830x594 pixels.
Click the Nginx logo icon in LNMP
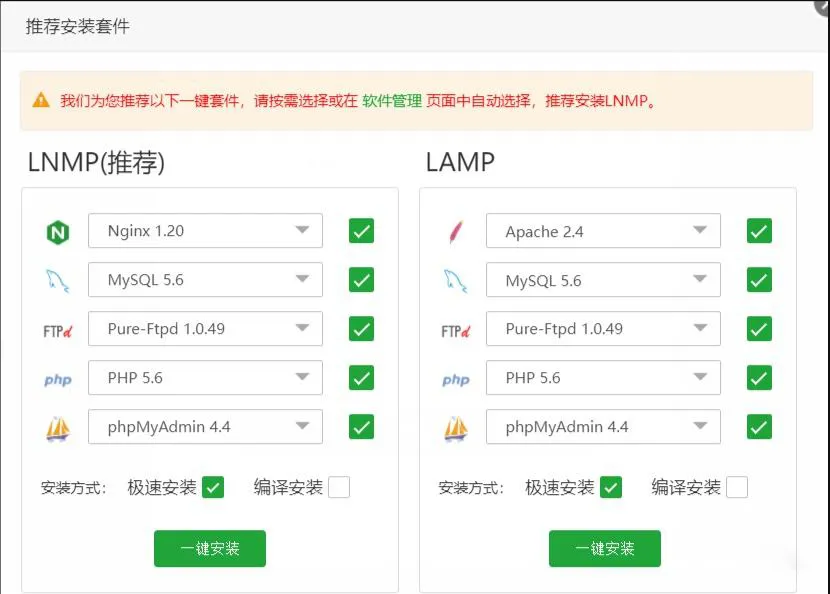point(58,232)
